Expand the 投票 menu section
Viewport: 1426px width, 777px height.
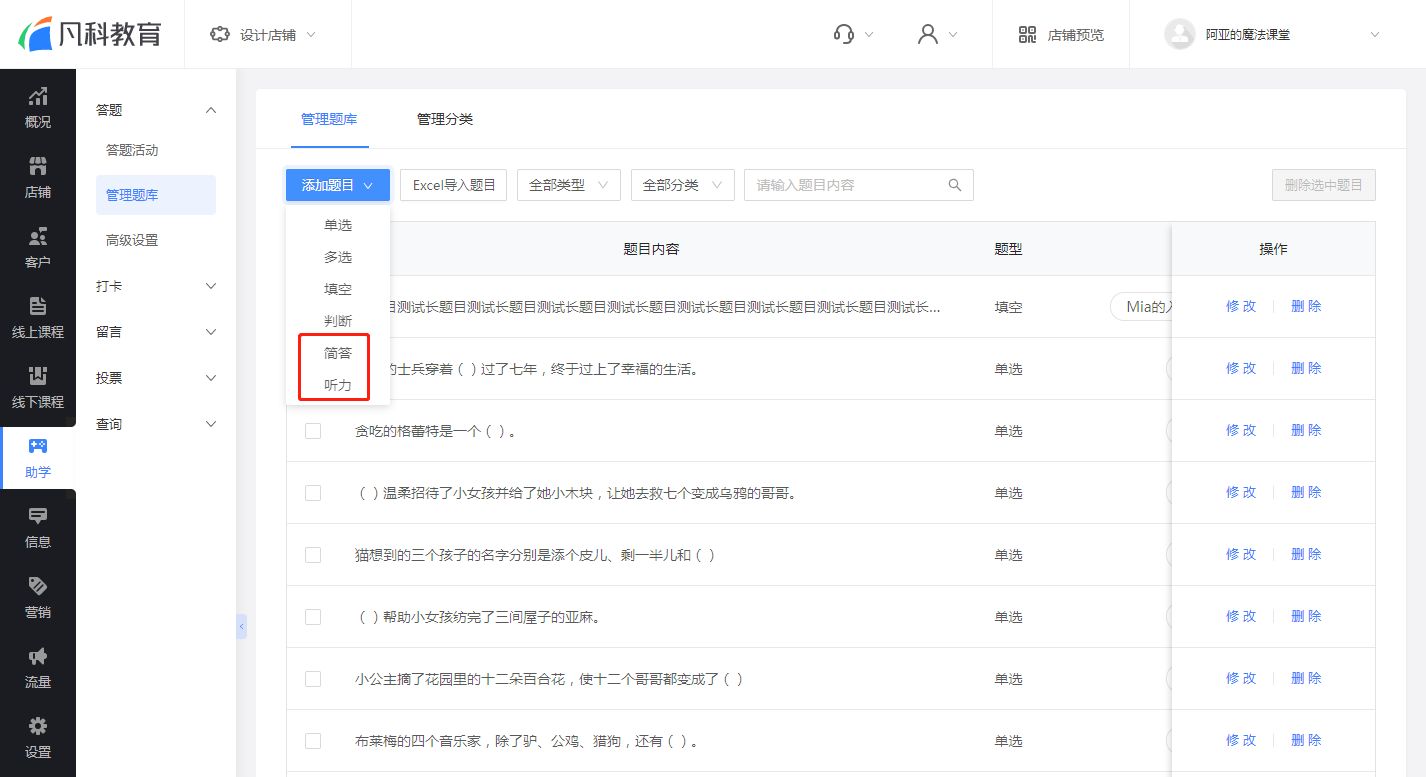click(156, 378)
